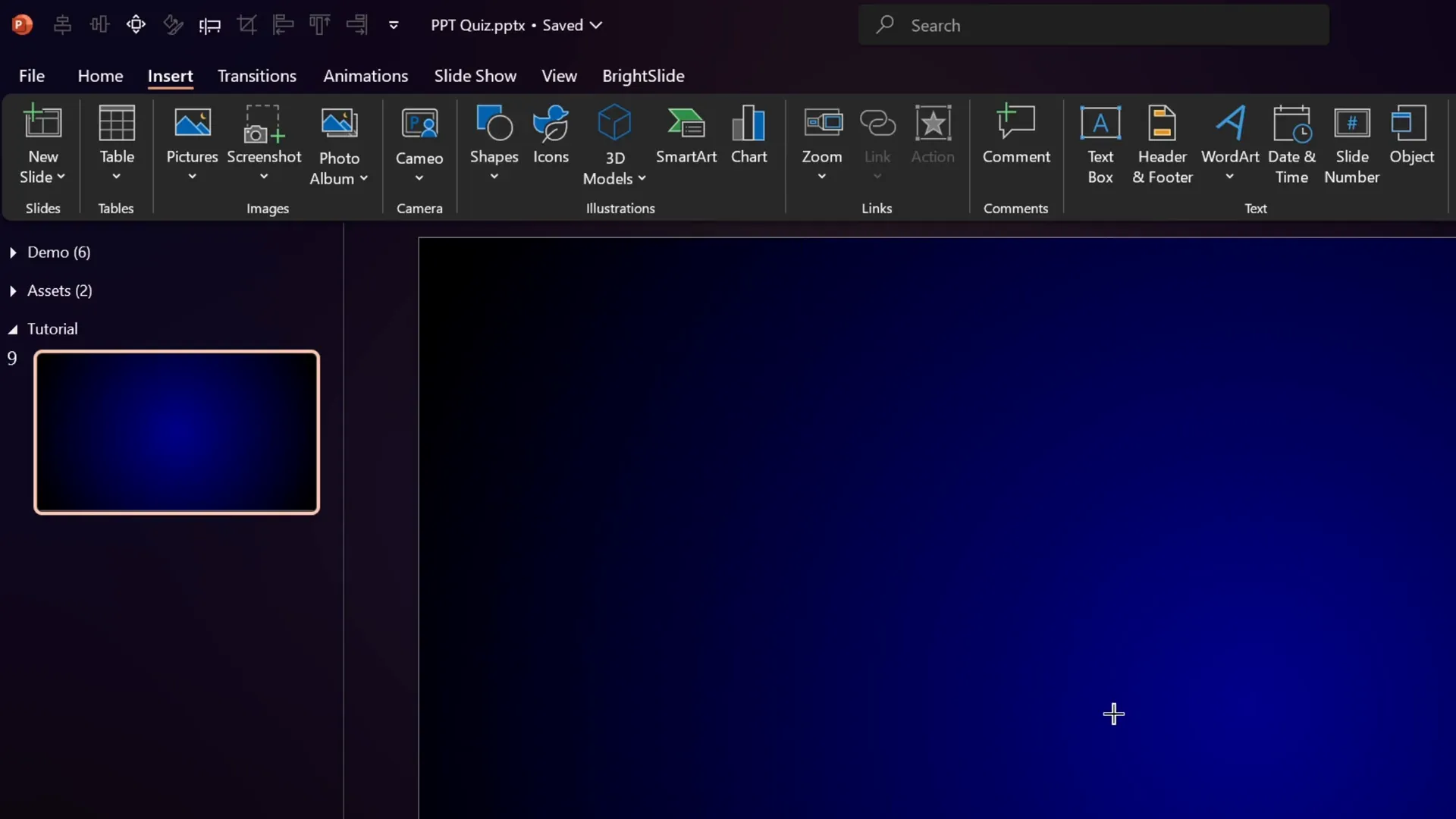
Task: Switch to the Home tab
Action: pos(100,76)
